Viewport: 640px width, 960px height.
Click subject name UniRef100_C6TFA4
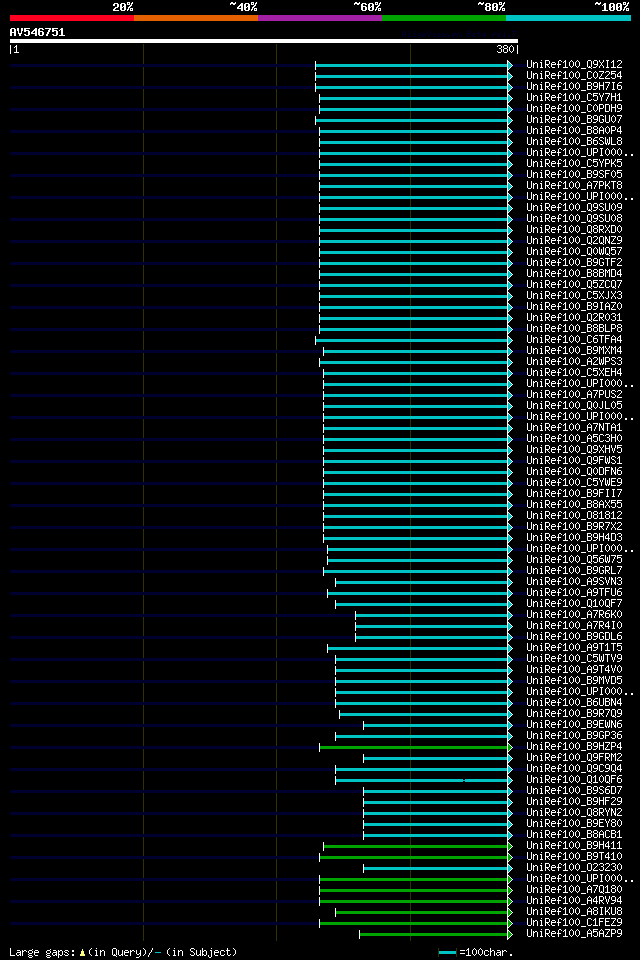click(x=574, y=340)
